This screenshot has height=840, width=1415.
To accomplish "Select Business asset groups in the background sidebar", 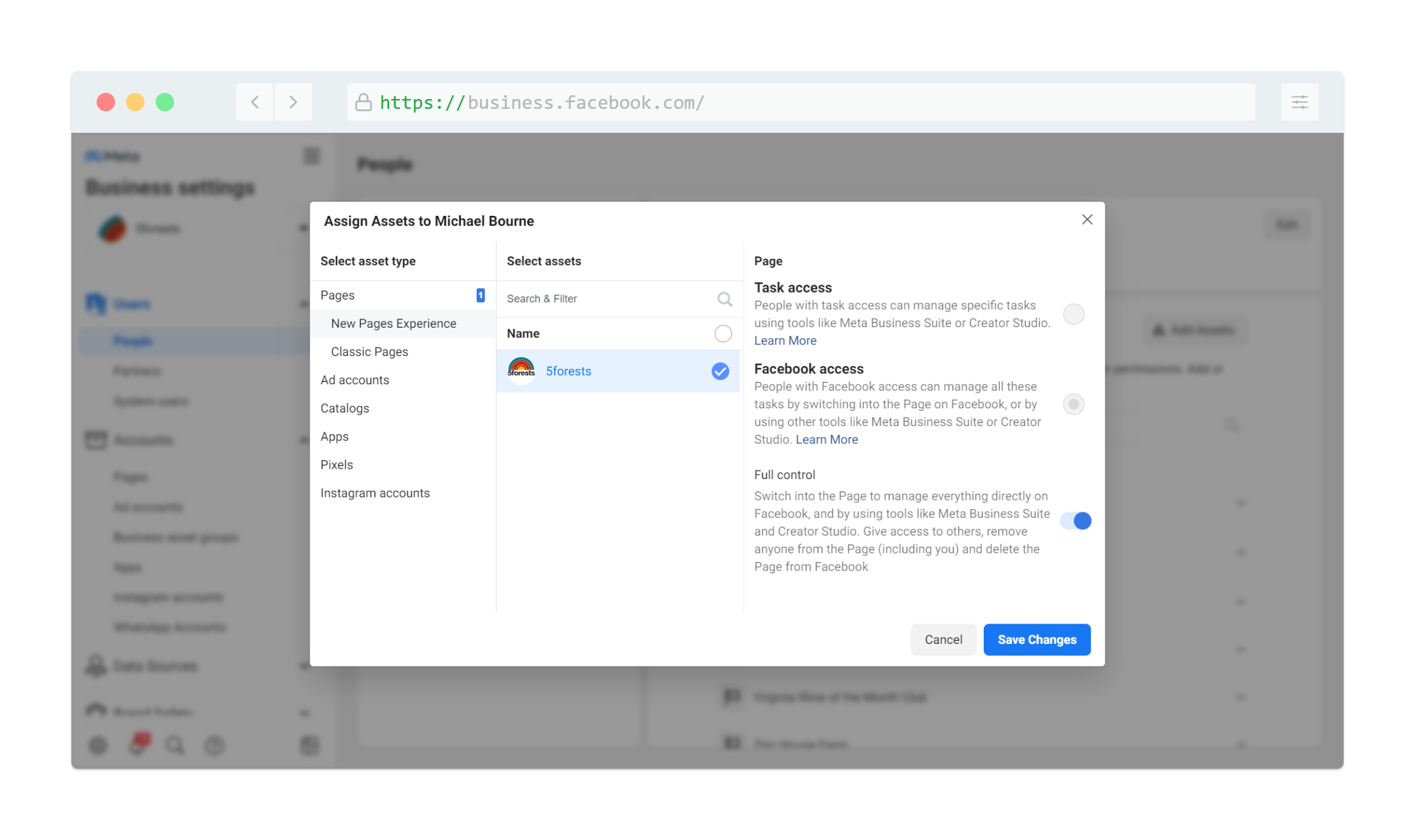I will click(x=176, y=537).
